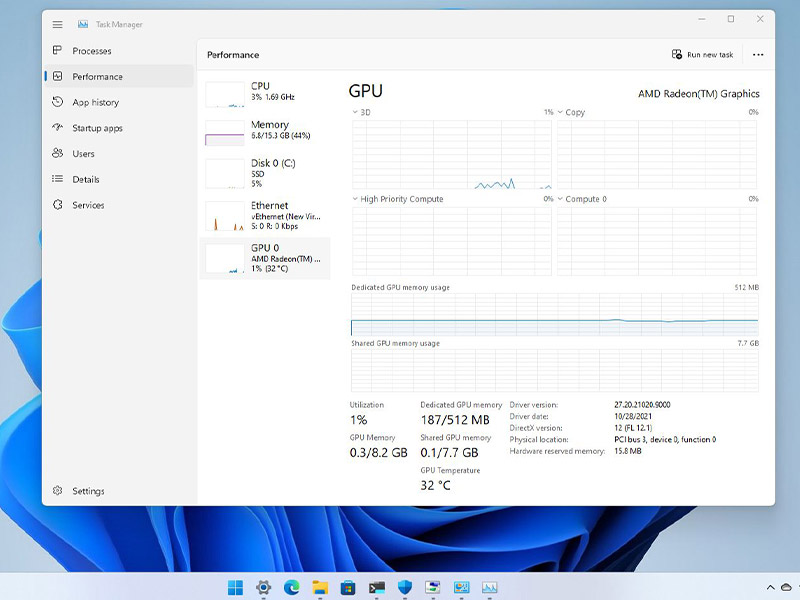This screenshot has height=600, width=800.
Task: Click the driver version value 27.20.21020.9000
Action: (x=642, y=405)
